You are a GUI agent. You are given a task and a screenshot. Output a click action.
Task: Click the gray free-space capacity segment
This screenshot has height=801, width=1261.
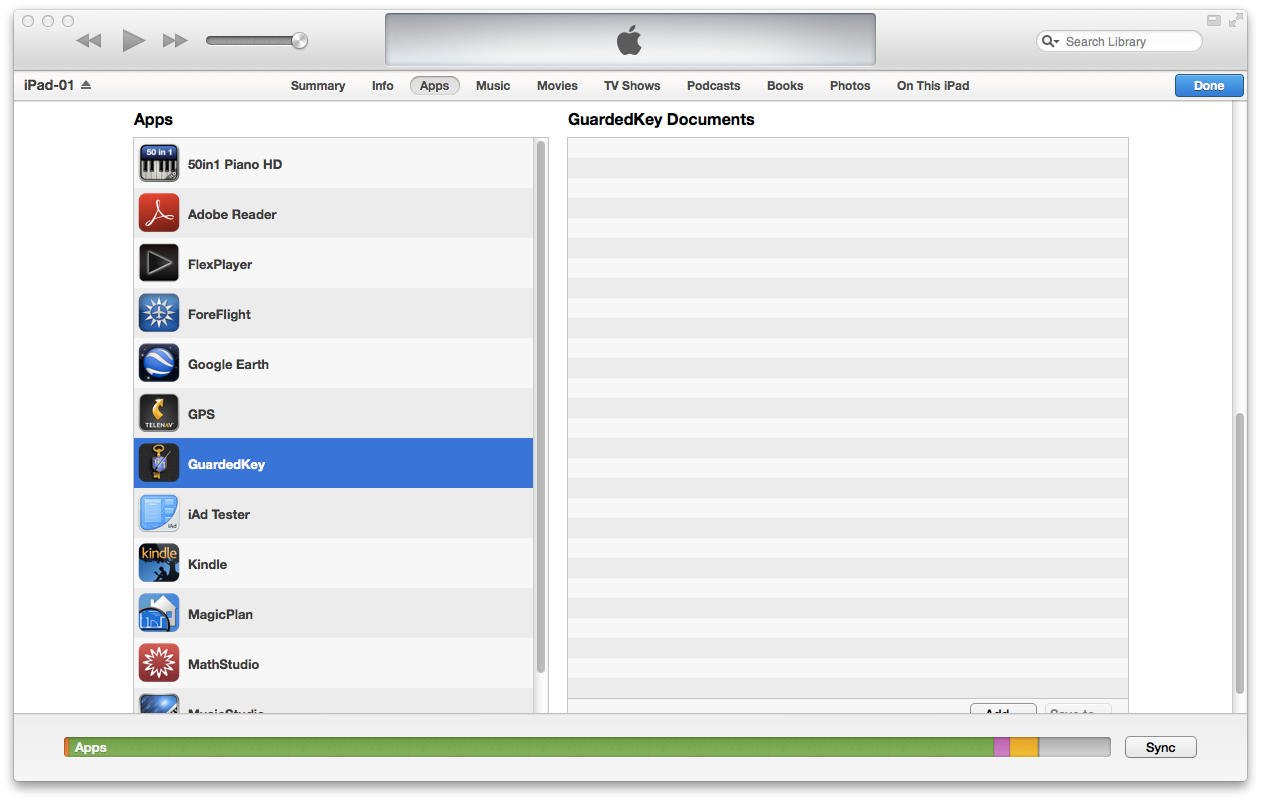[x=1075, y=747]
